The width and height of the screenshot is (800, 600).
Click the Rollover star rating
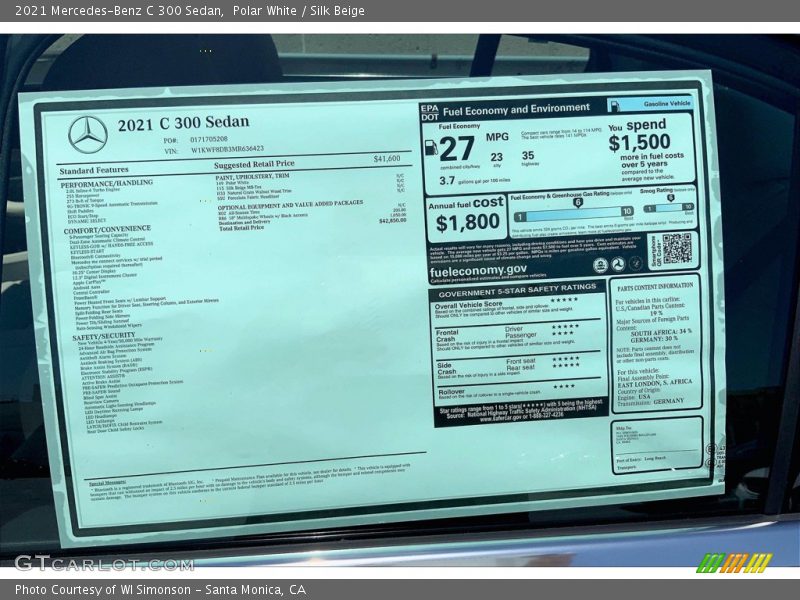click(564, 387)
